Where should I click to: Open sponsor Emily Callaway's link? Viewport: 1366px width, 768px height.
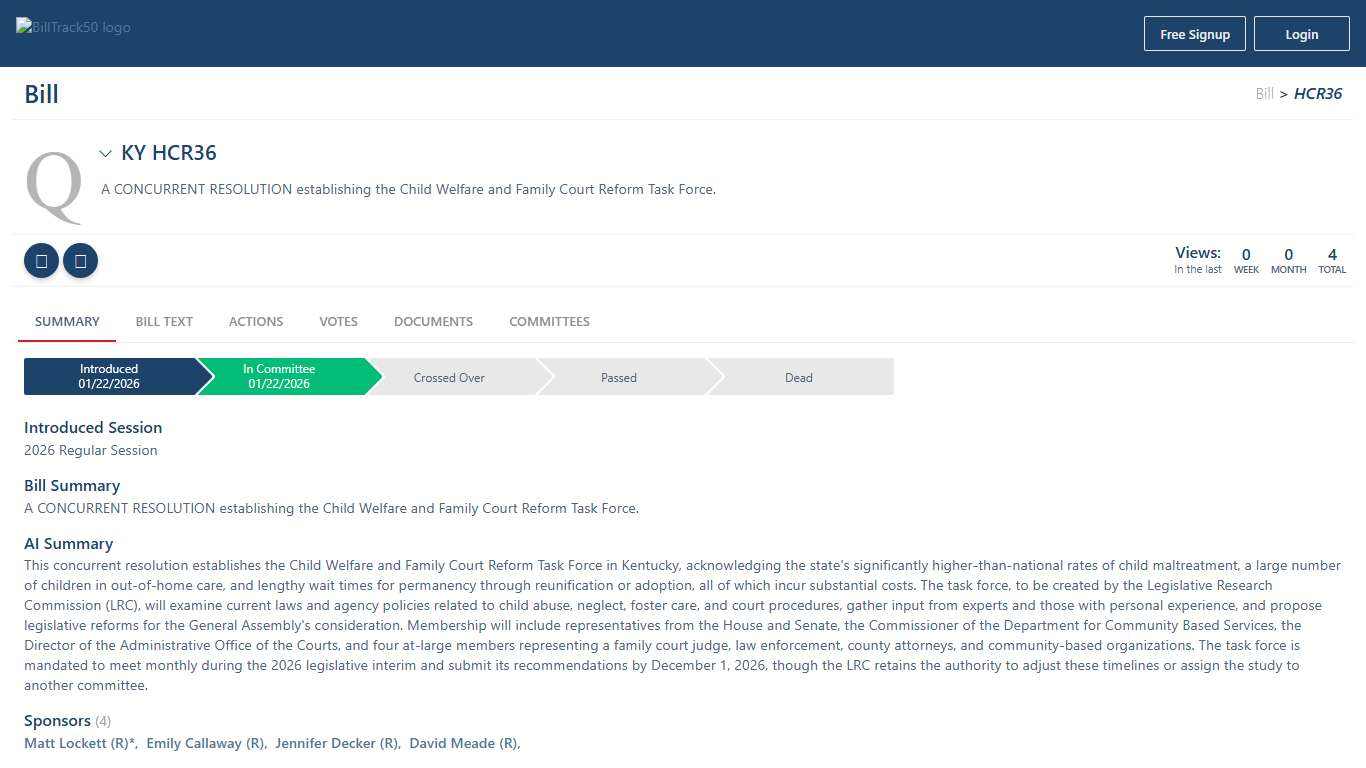click(205, 743)
